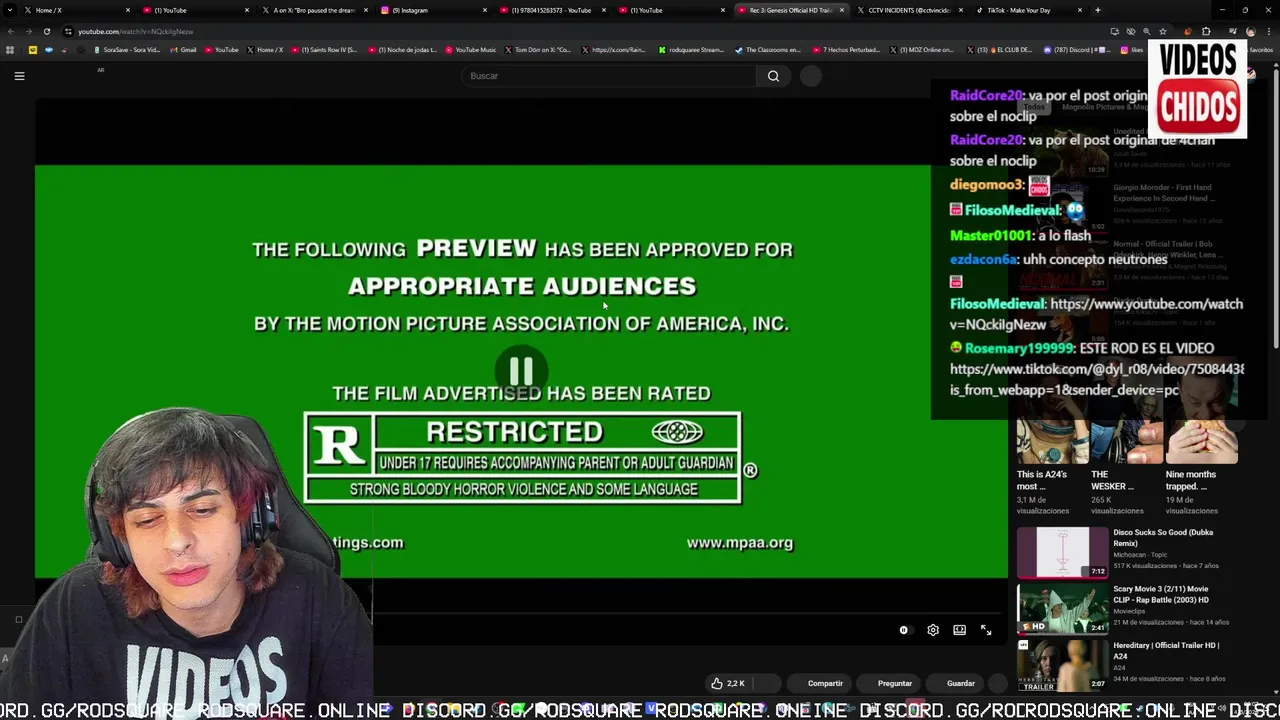Viewport: 1280px width, 720px height.
Task: Click the www.mpaa.org text in video
Action: point(740,543)
